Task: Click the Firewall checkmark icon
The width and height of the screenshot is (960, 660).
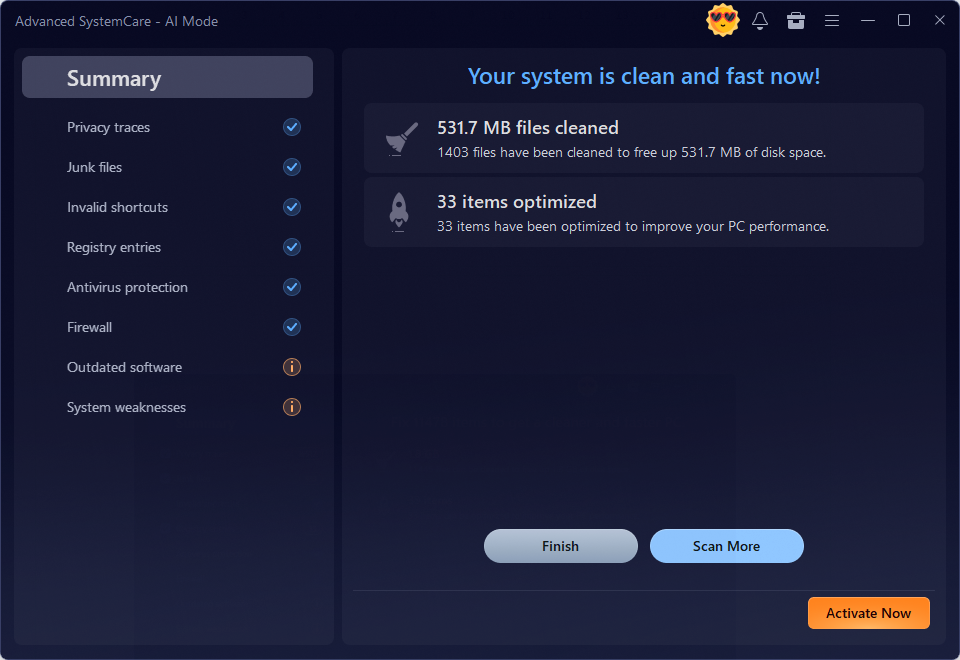Action: 292,327
